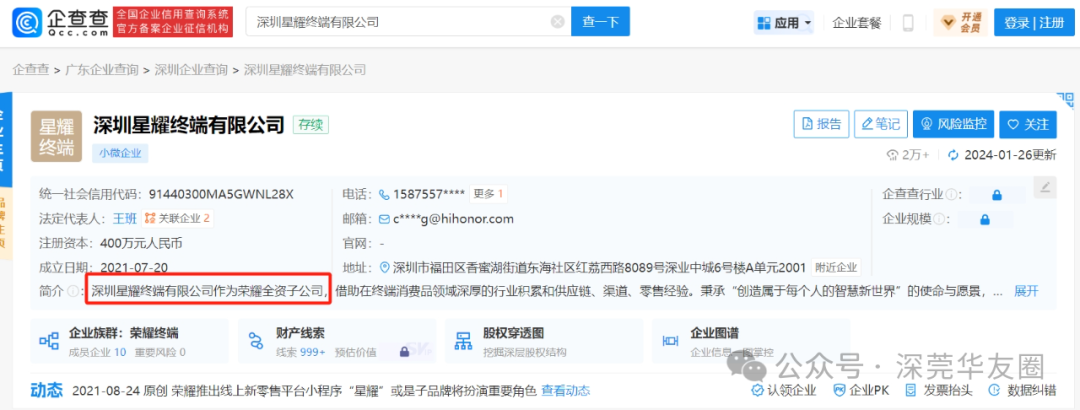Click 附近企业 button
Image resolution: width=1080 pixels, height=410 pixels.
(x=836, y=267)
